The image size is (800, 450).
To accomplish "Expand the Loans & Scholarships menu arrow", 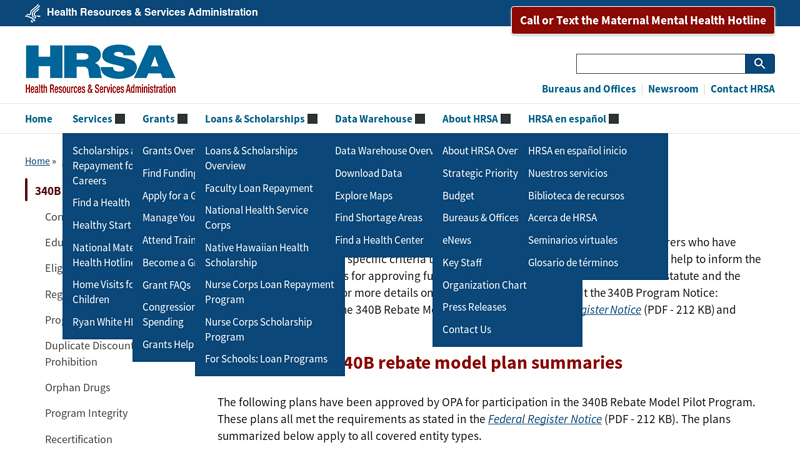I will click(x=313, y=119).
